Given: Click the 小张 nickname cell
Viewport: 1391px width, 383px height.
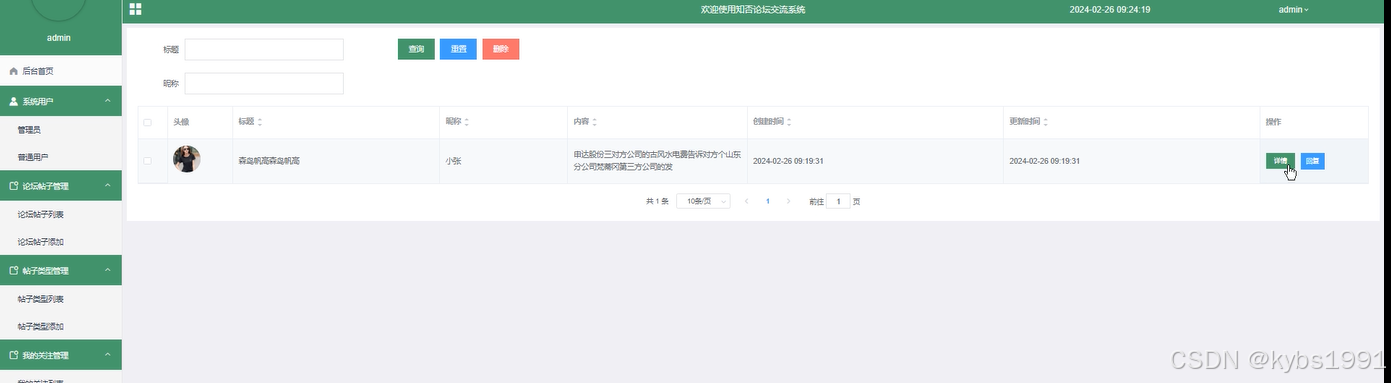Looking at the screenshot, I should [453, 161].
